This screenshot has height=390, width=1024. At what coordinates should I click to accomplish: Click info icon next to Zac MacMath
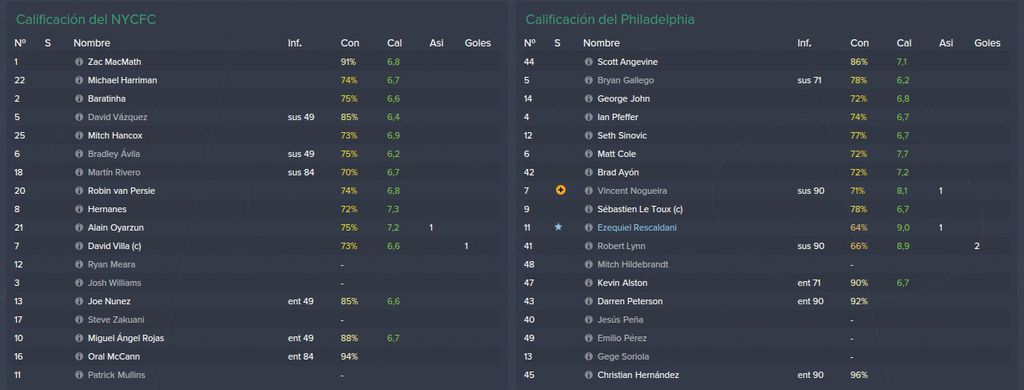pyautogui.click(x=79, y=62)
